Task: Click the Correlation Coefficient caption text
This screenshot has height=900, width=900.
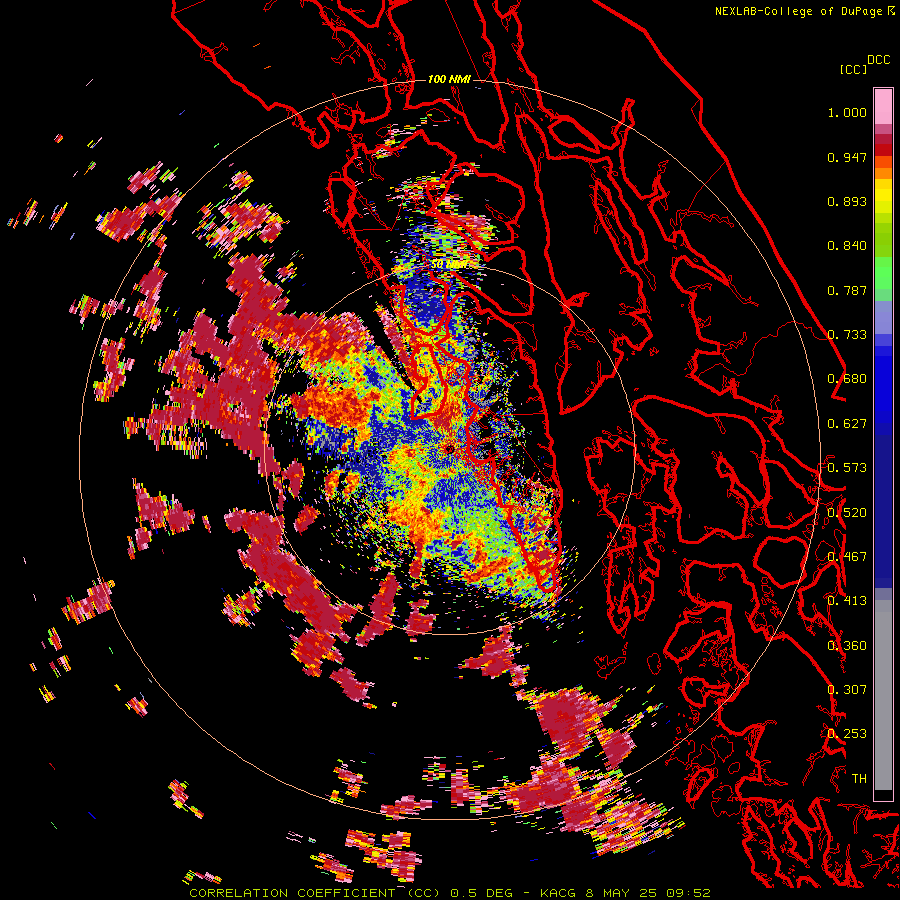Action: [x=450, y=893]
